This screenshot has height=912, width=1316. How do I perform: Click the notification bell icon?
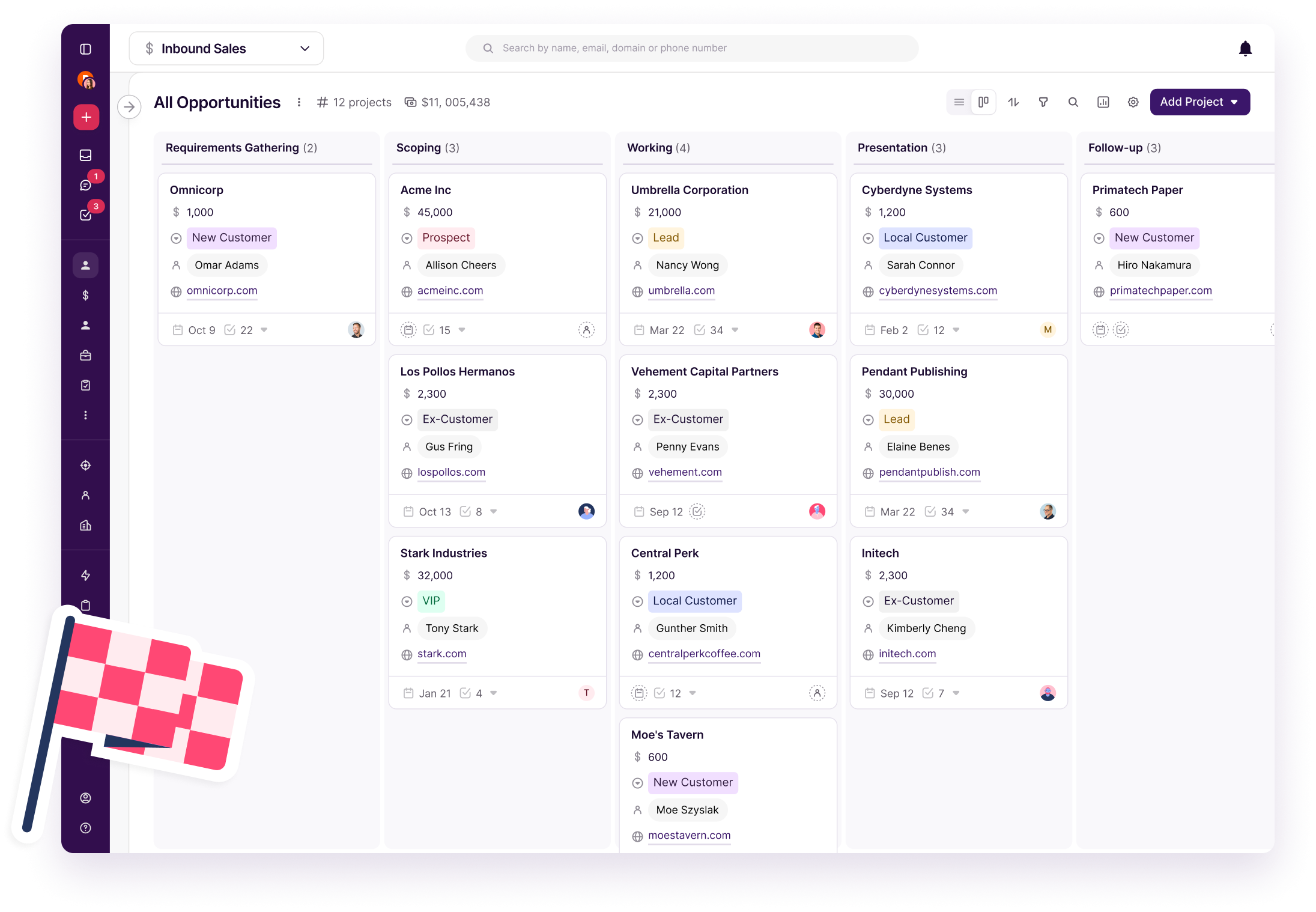[1245, 49]
